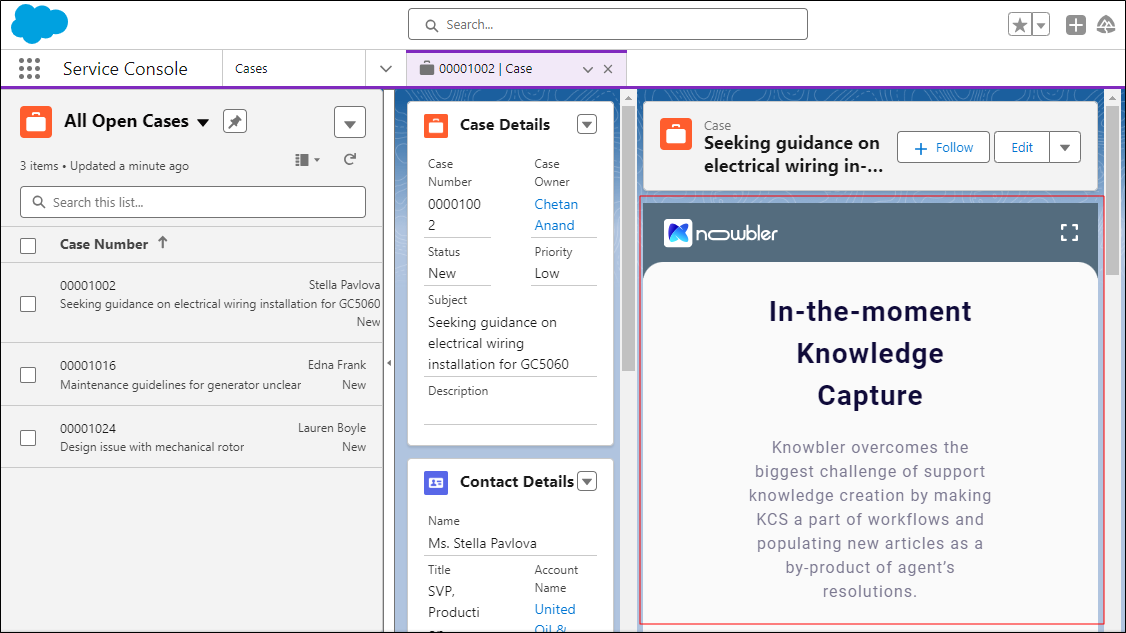Click the contact name Edna Frank

337,365
